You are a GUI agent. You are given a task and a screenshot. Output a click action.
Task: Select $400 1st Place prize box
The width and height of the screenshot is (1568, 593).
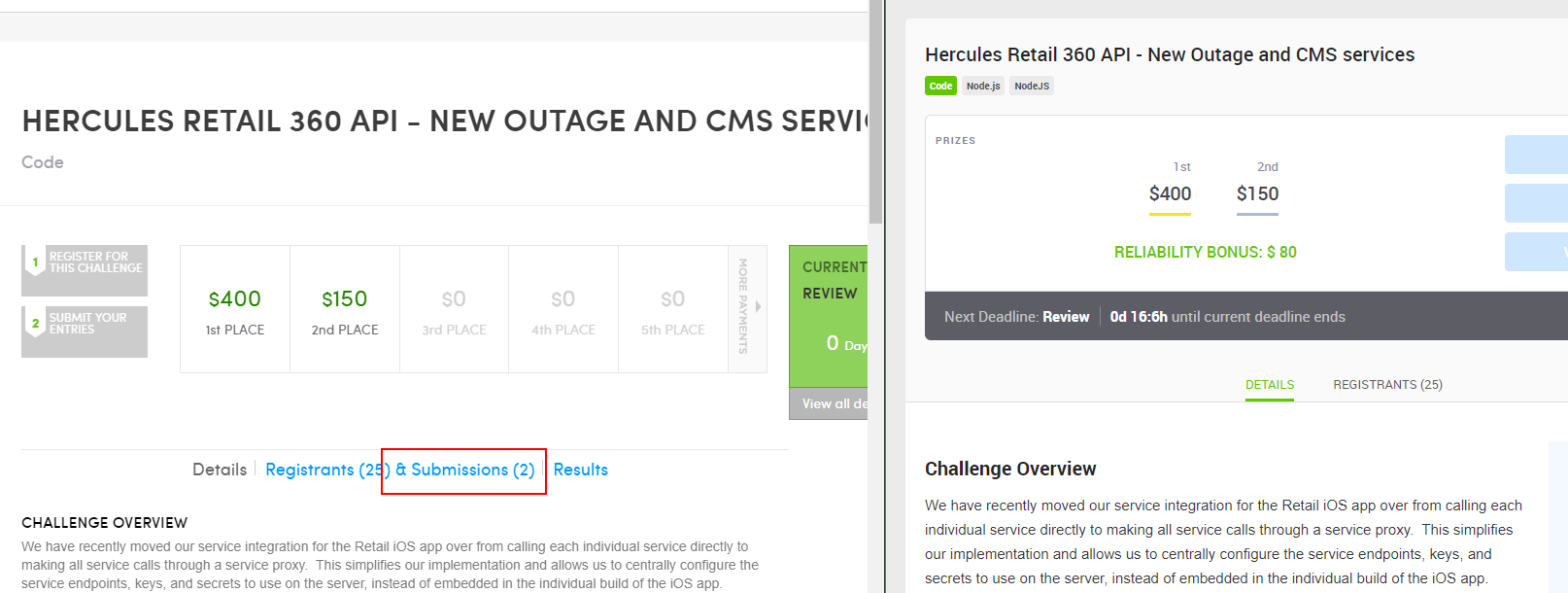click(235, 309)
